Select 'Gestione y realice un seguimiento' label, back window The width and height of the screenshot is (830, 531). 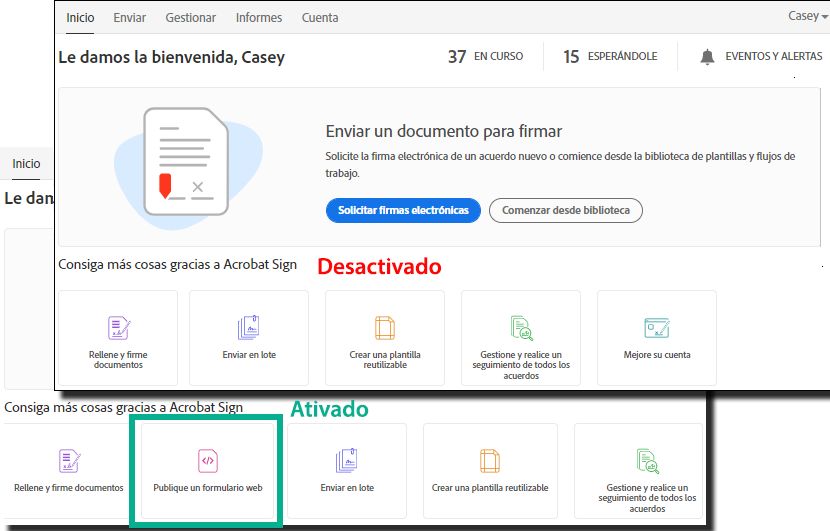click(647, 498)
